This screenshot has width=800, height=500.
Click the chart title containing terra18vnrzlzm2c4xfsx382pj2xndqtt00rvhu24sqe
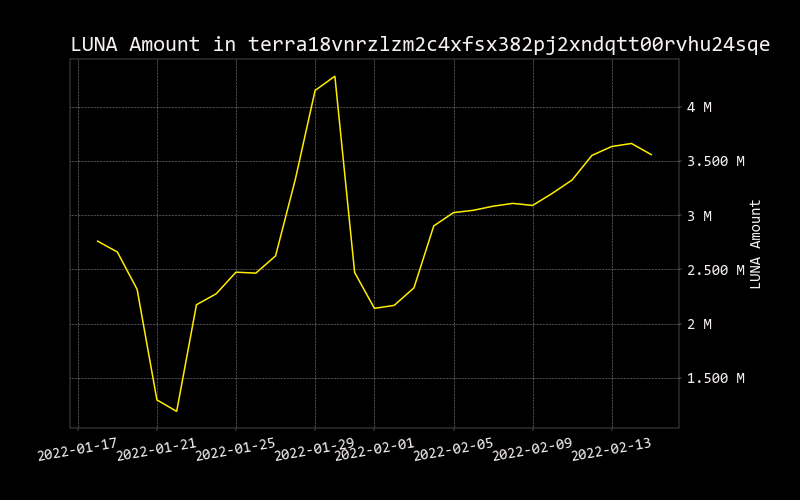420,45
